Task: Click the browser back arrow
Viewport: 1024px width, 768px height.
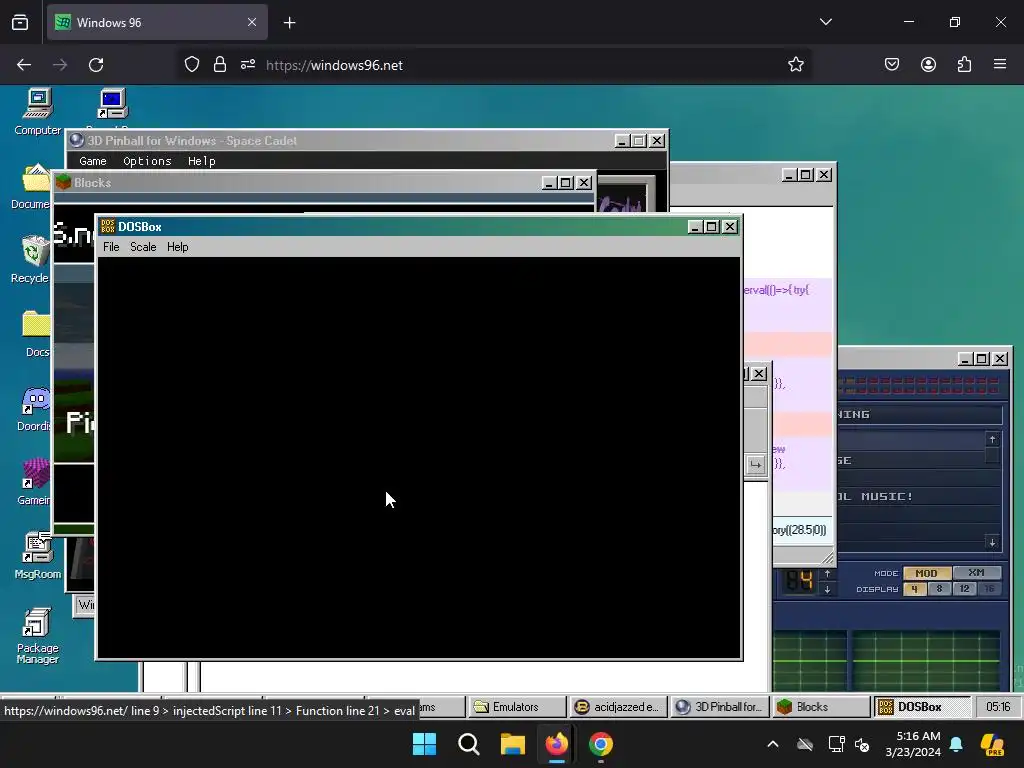Action: click(x=24, y=65)
